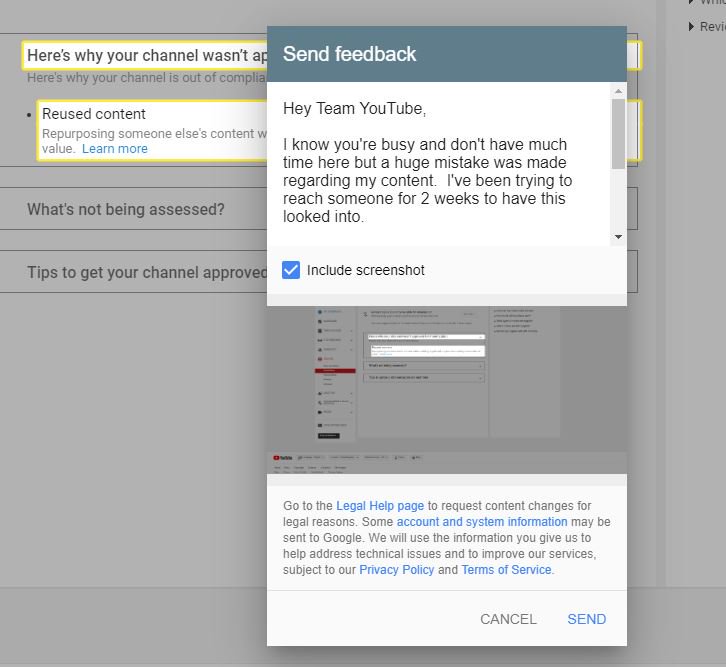This screenshot has width=726, height=667.
Task: Open the Terms of Service link
Action: click(x=506, y=569)
